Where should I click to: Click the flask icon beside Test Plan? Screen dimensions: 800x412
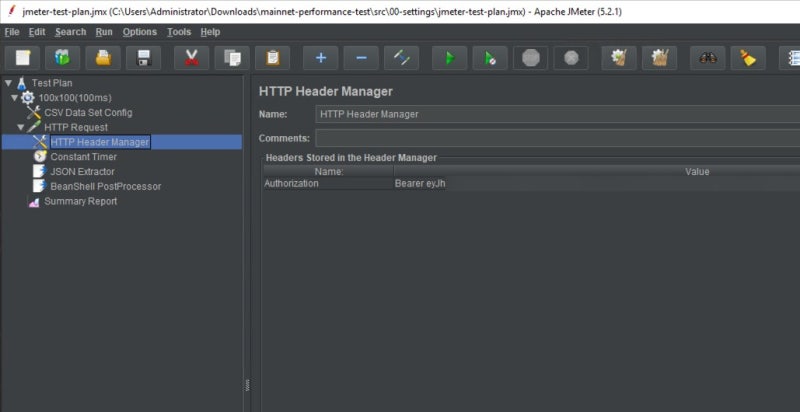[x=21, y=83]
